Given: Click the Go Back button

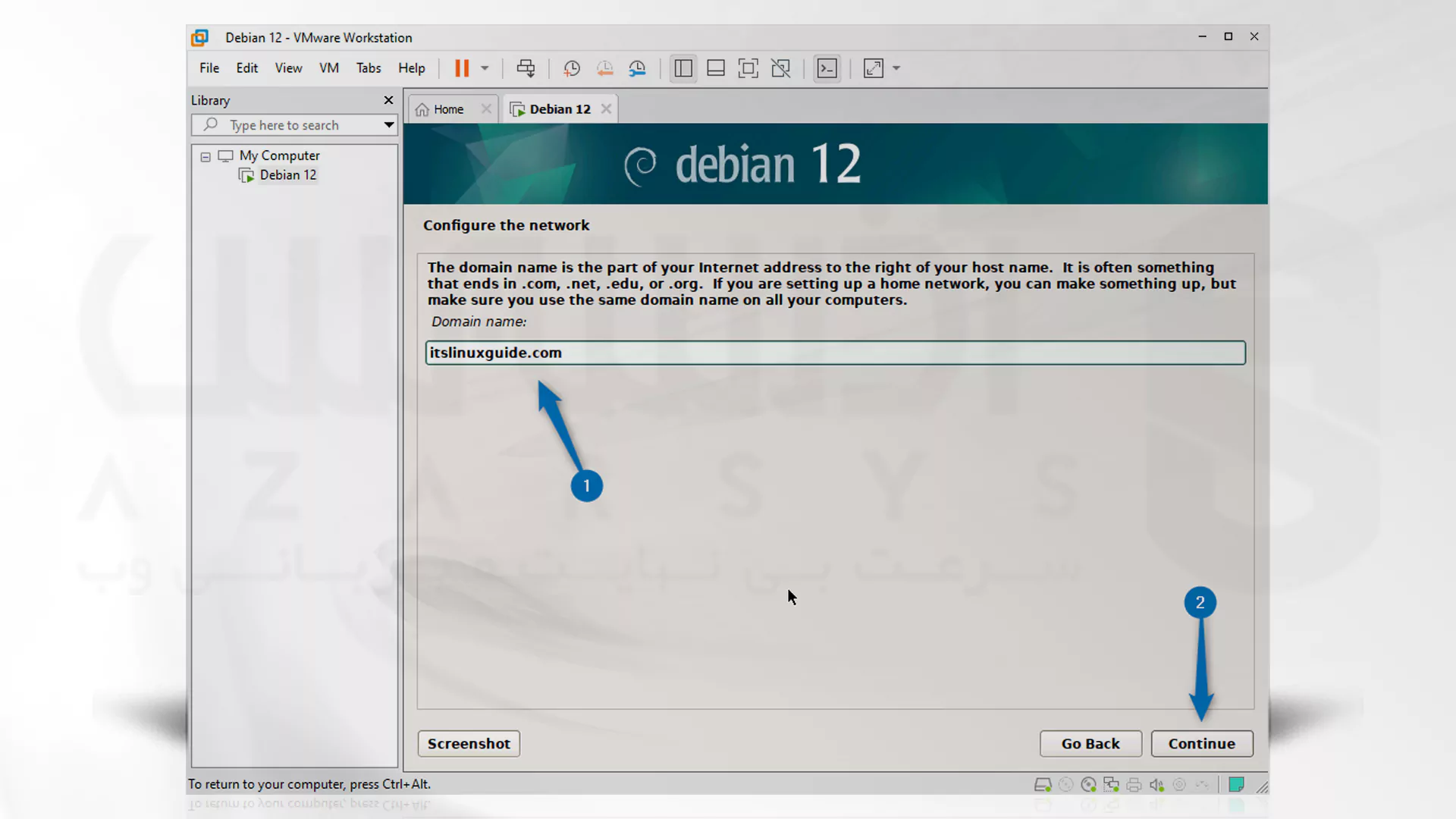Looking at the screenshot, I should click(1090, 744).
